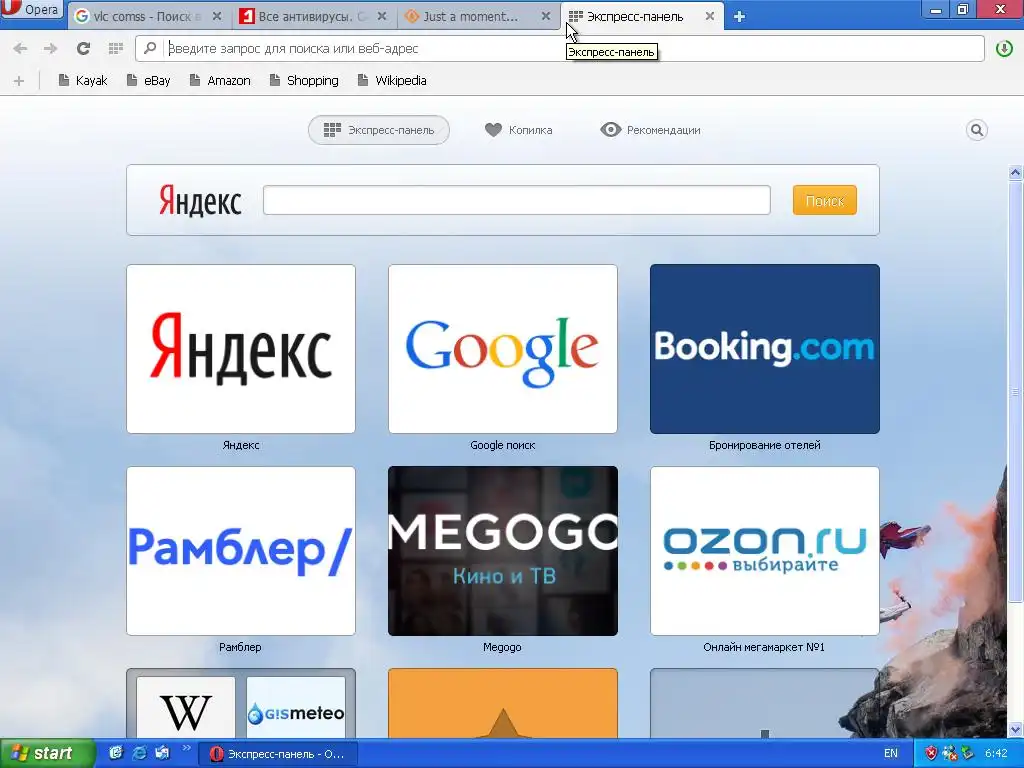
Task: Open the Shopping bookmark
Action: coord(304,80)
